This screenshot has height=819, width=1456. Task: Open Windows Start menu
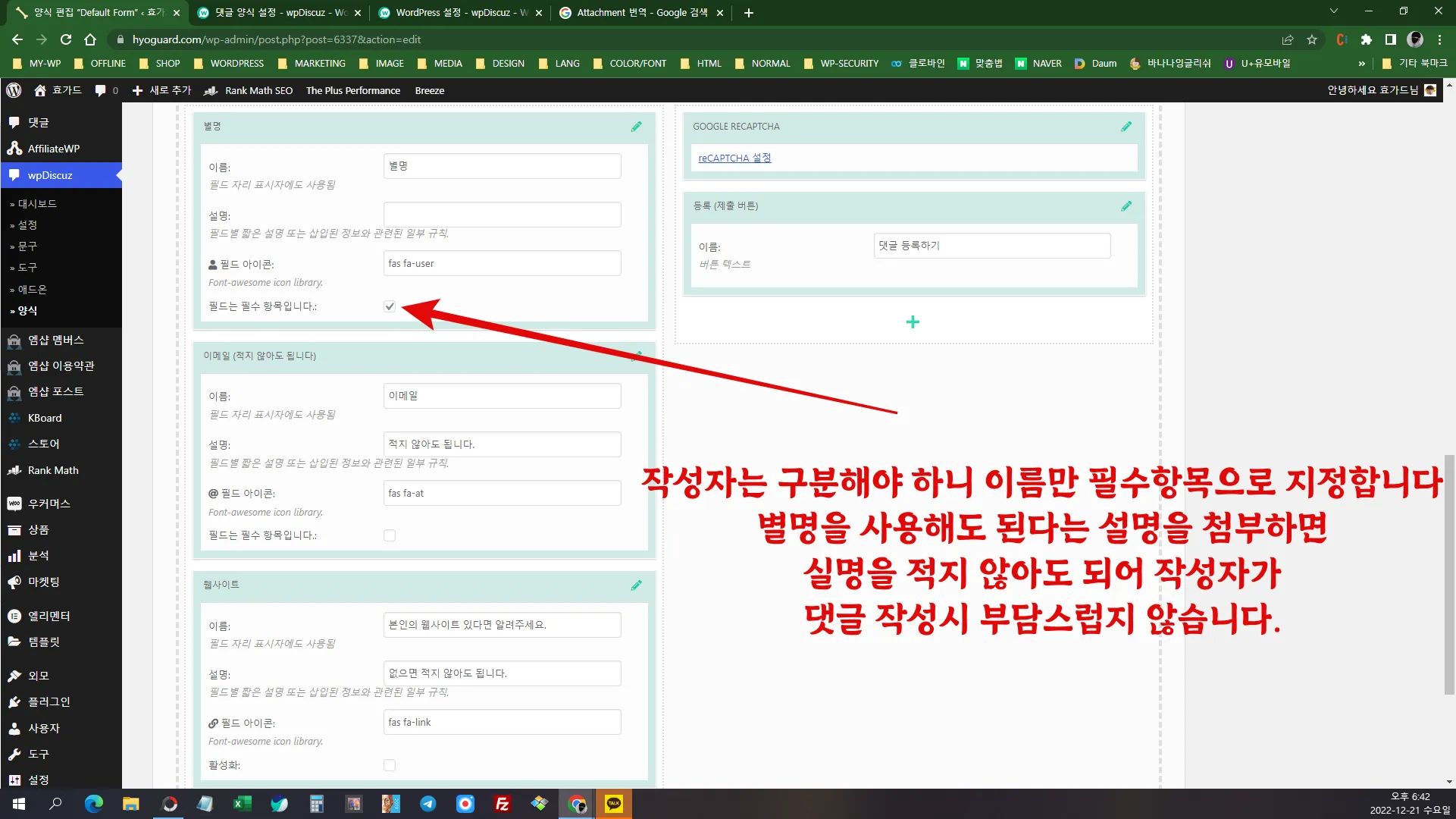(19, 804)
